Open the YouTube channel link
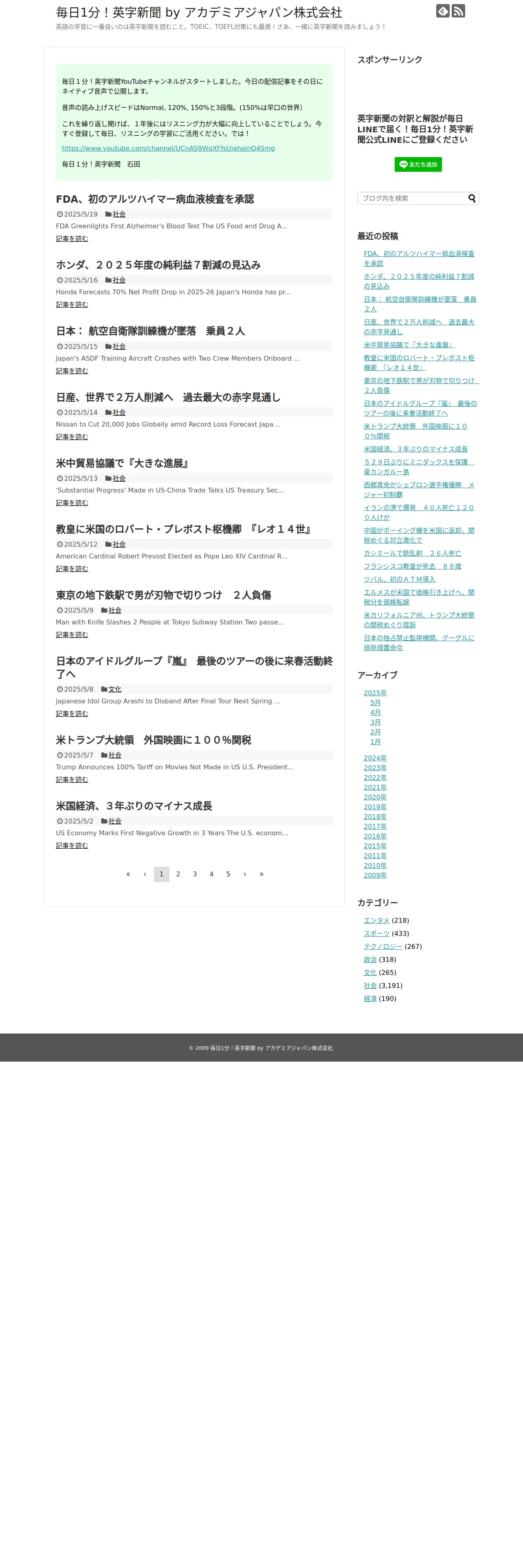 pyautogui.click(x=168, y=149)
